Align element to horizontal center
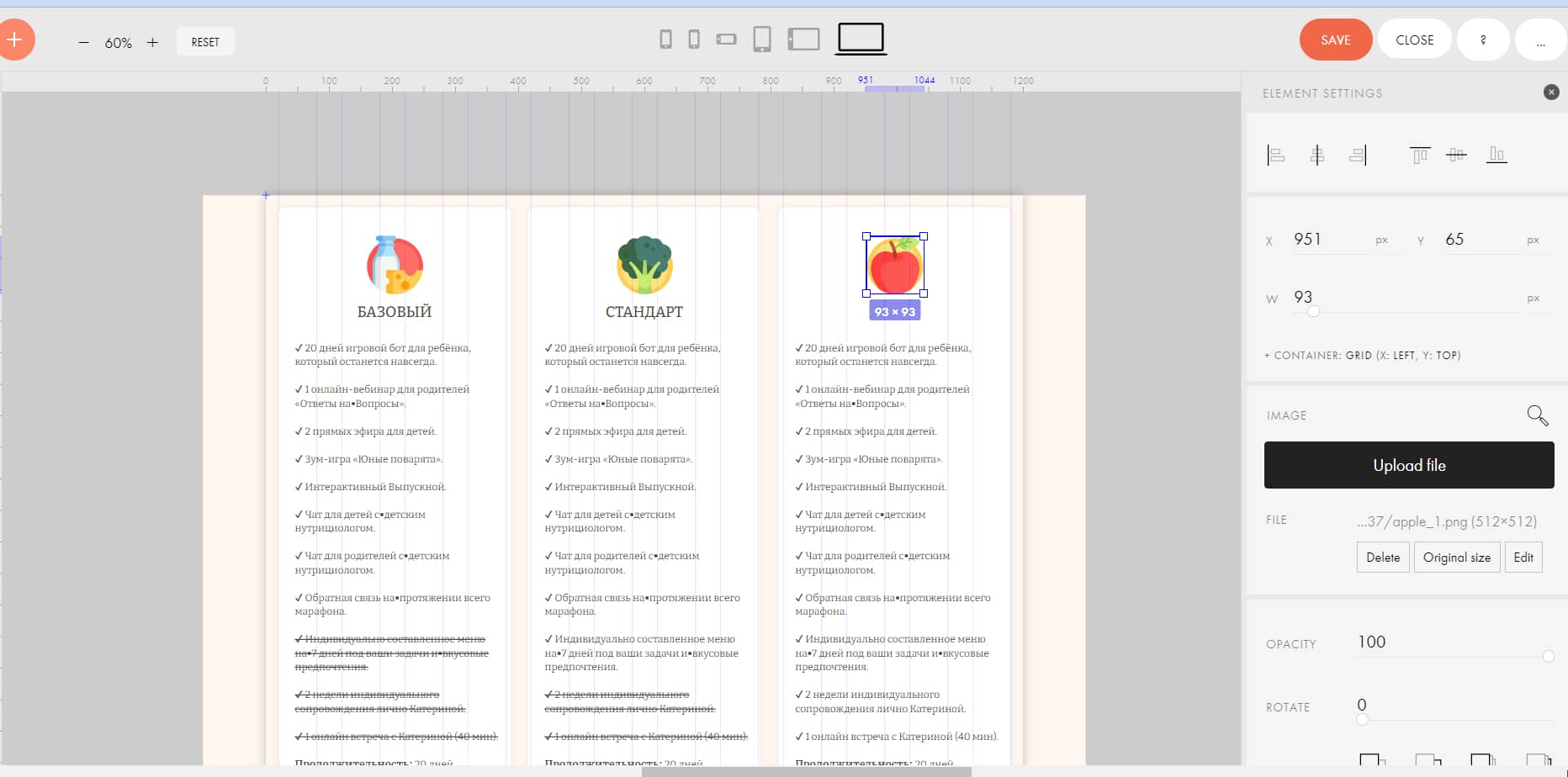The width and height of the screenshot is (1568, 777). (x=1317, y=155)
